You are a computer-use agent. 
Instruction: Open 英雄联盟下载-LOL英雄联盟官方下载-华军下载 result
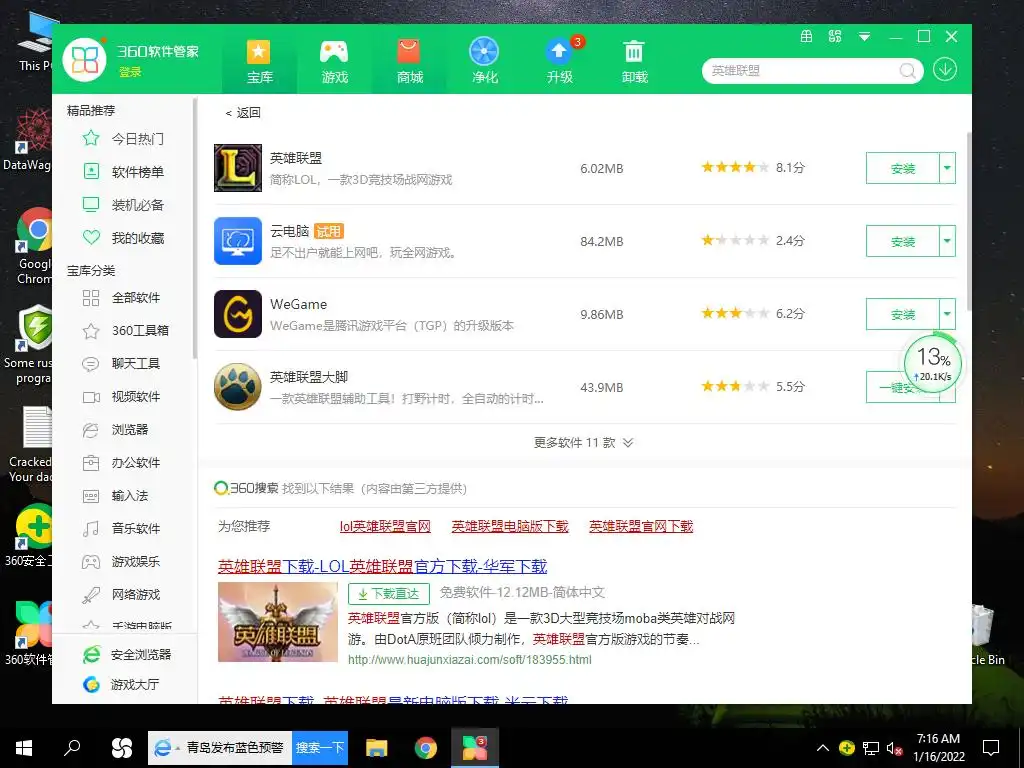pyautogui.click(x=383, y=566)
